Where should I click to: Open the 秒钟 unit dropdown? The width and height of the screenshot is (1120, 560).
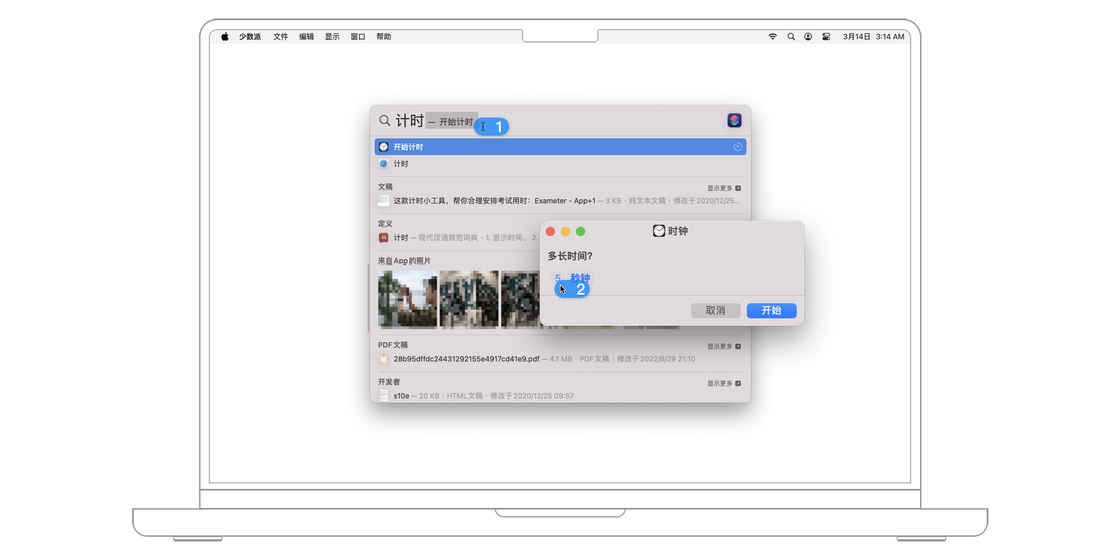[581, 279]
